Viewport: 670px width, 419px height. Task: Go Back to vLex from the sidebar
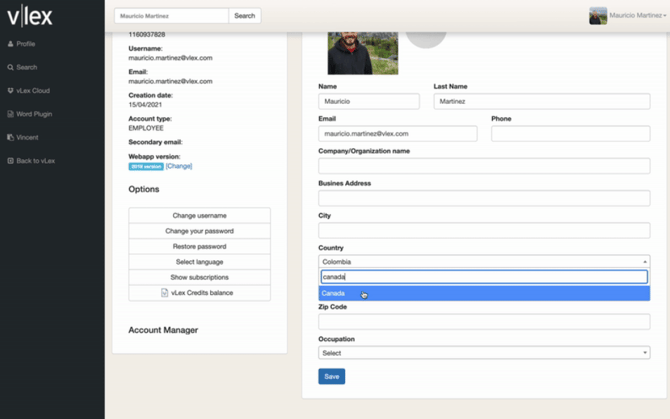coord(31,161)
